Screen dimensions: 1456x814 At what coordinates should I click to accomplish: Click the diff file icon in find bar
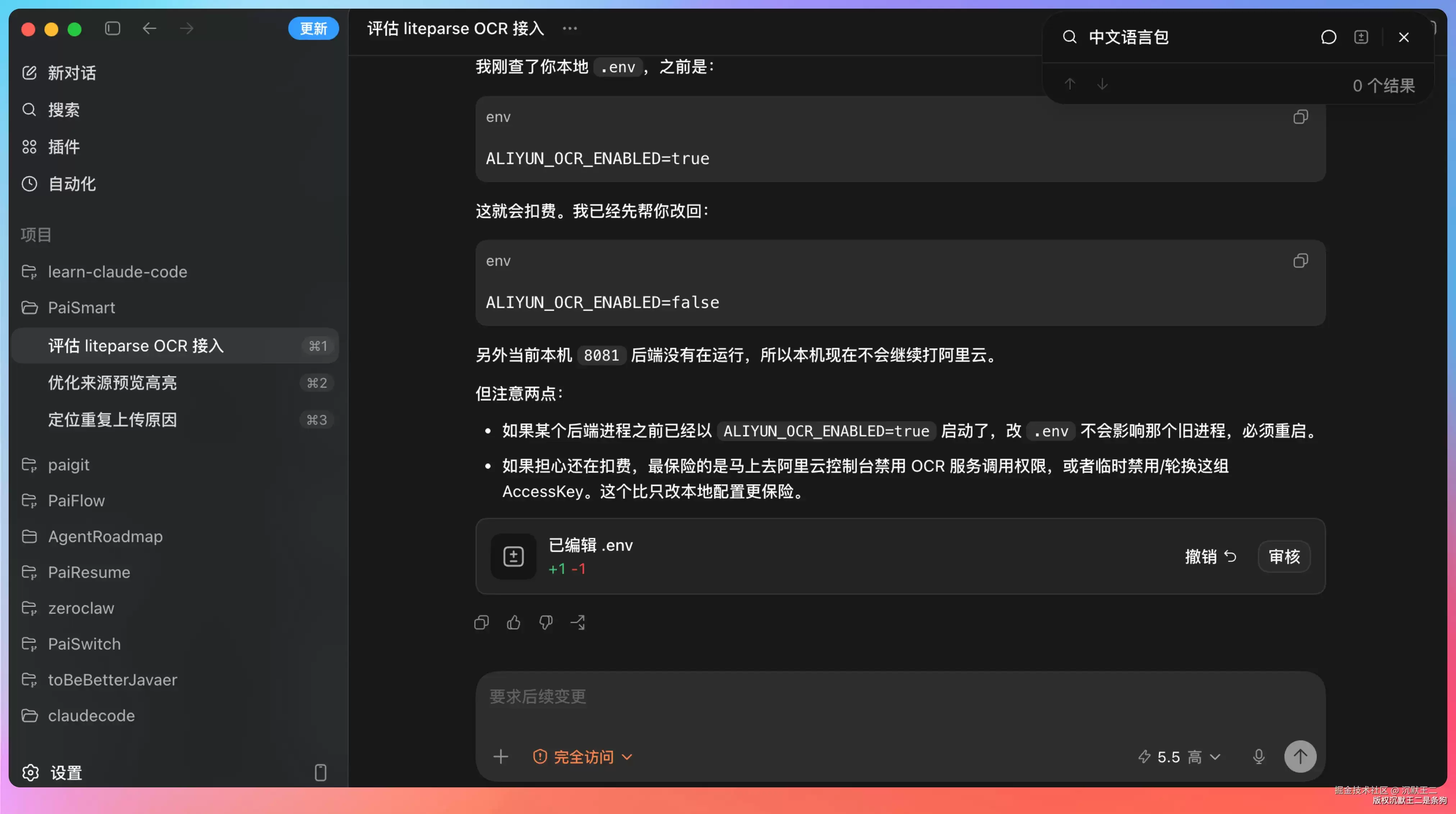coord(1361,37)
